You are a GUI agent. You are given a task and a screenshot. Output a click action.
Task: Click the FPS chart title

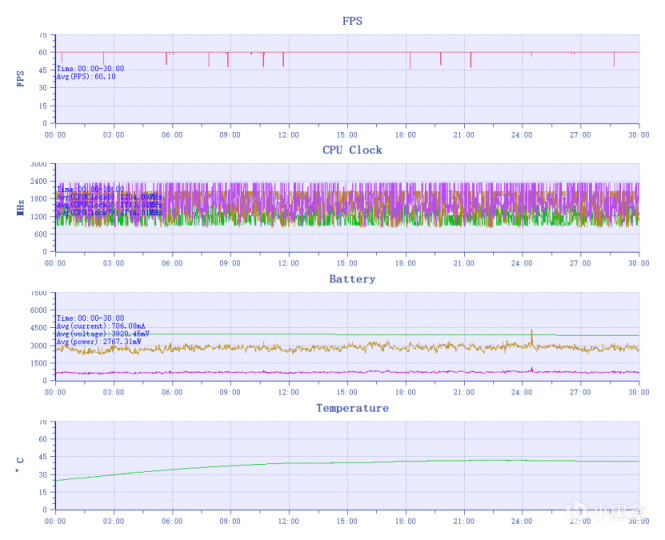352,21
